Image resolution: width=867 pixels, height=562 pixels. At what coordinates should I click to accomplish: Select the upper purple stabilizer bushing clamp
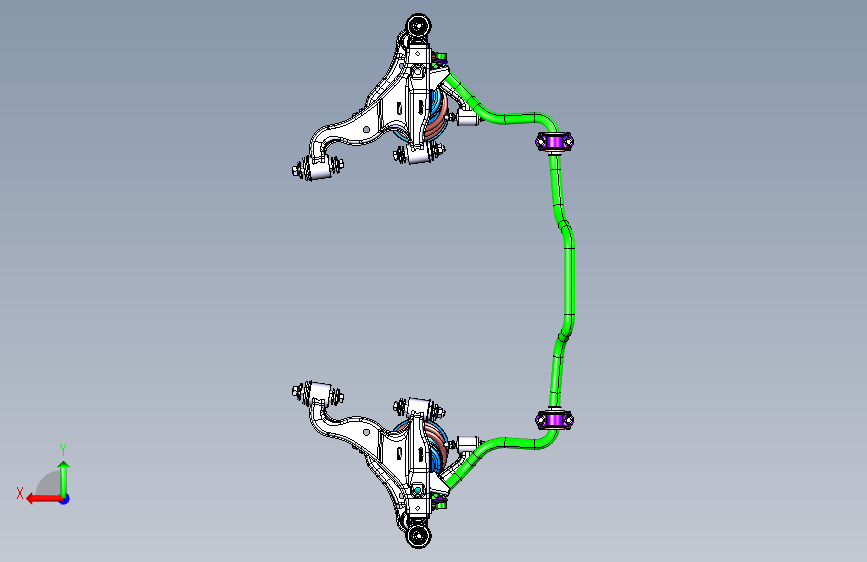554,142
